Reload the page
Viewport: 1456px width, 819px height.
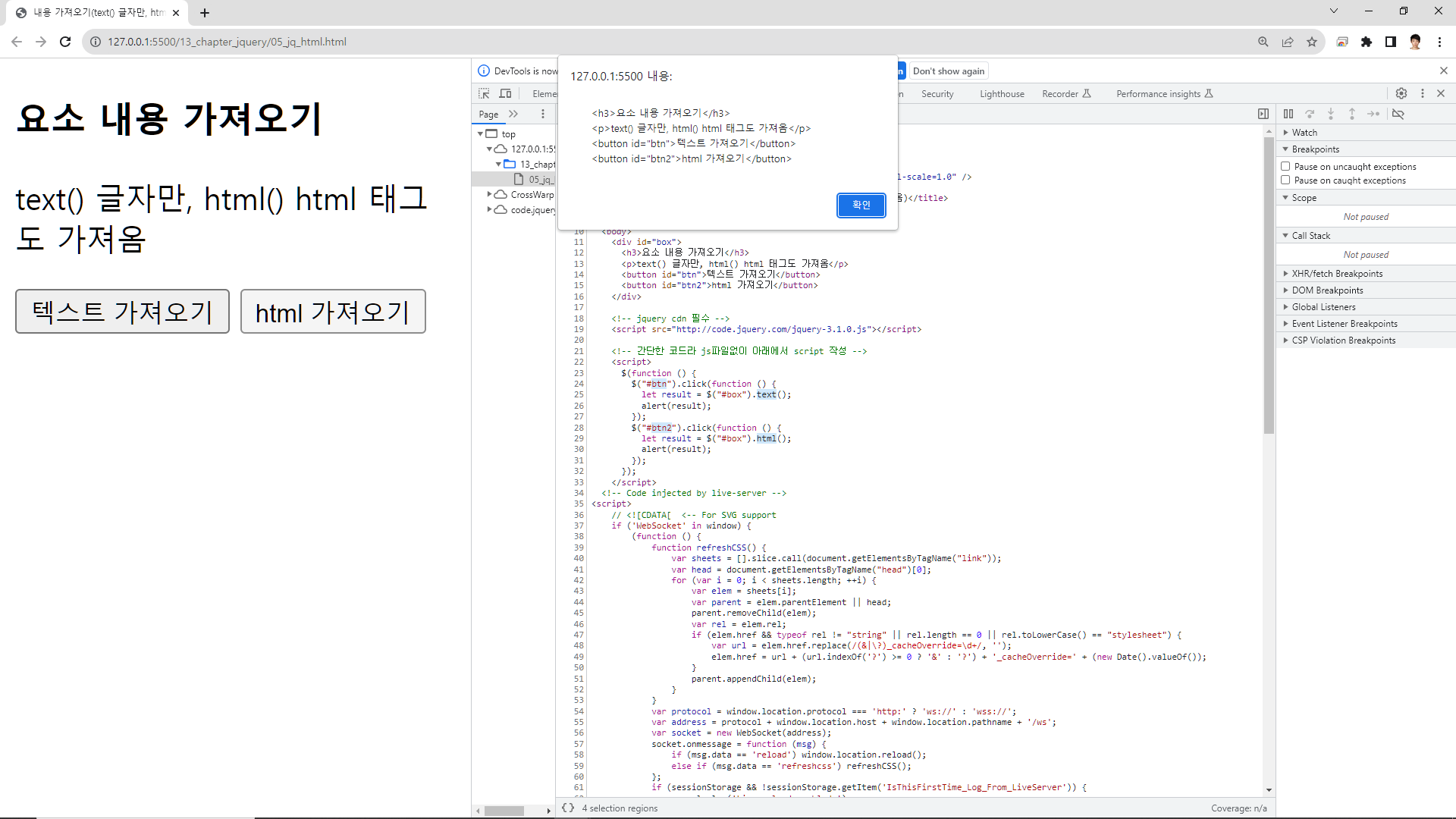pyautogui.click(x=65, y=42)
